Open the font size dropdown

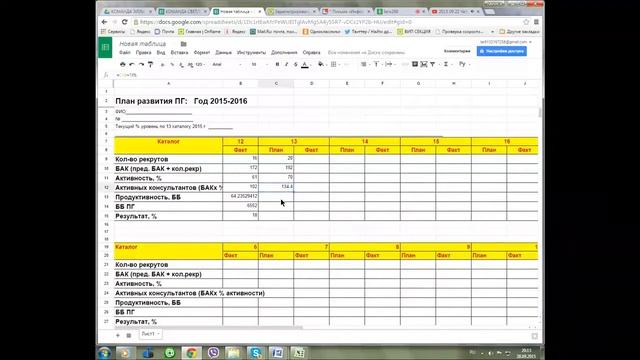tap(259, 64)
